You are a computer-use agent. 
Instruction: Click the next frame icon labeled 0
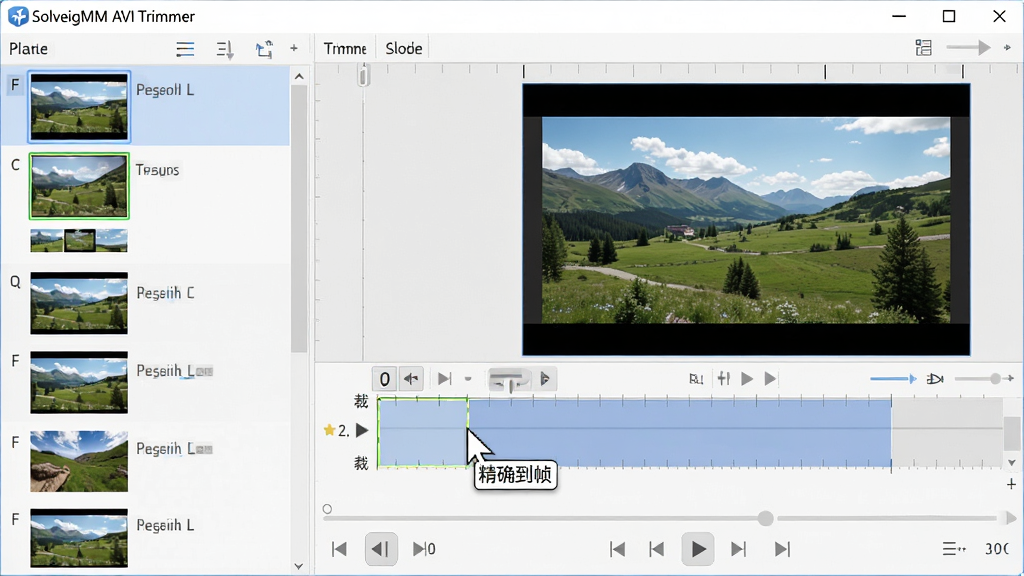[x=424, y=549]
